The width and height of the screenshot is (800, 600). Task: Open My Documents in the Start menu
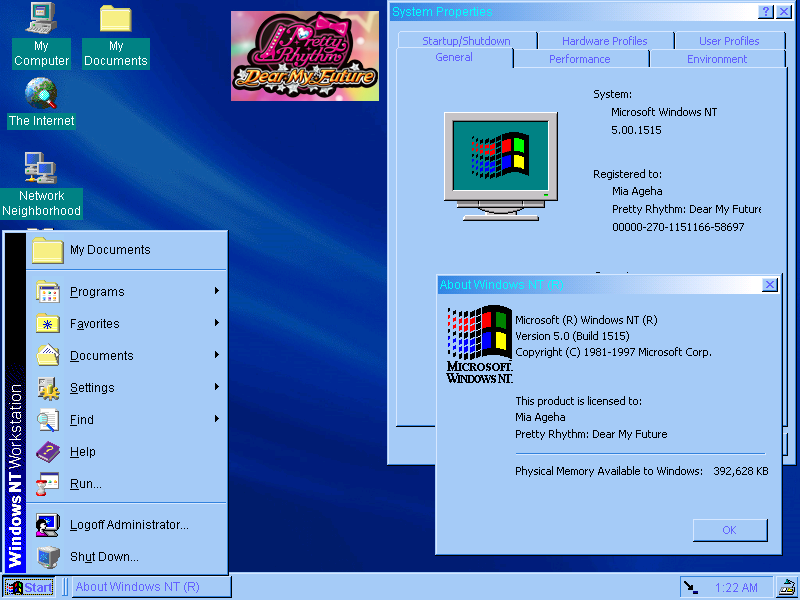pyautogui.click(x=127, y=250)
